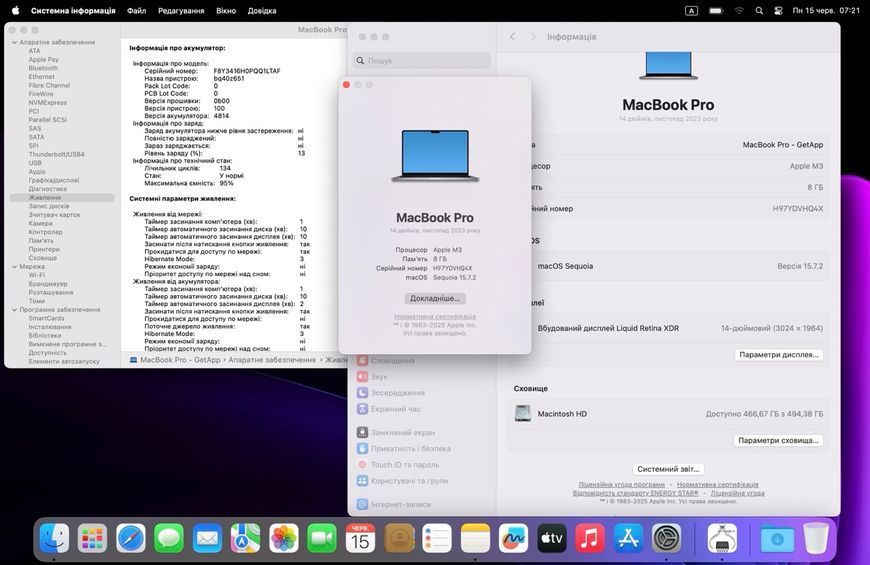Open the Downloads folder in the Dock
The height and width of the screenshot is (565, 870).
click(x=777, y=538)
